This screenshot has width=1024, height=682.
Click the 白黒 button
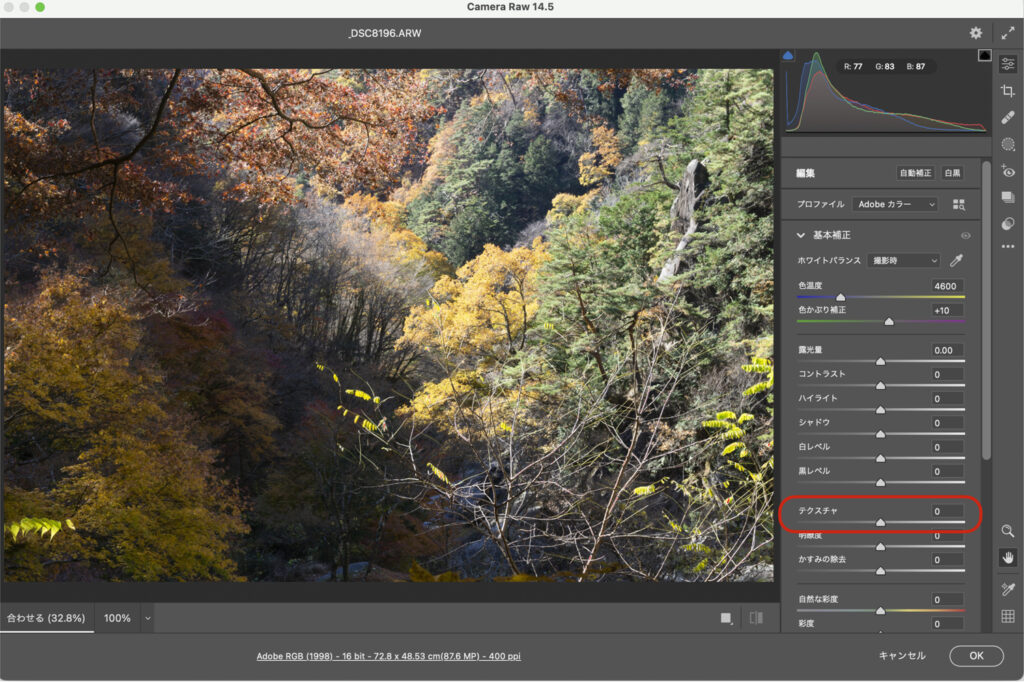point(952,173)
